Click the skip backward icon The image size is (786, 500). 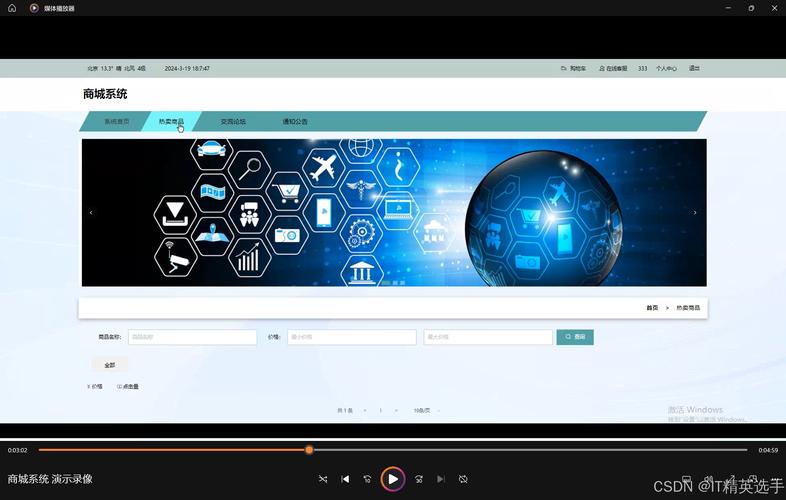pyautogui.click(x=368, y=479)
